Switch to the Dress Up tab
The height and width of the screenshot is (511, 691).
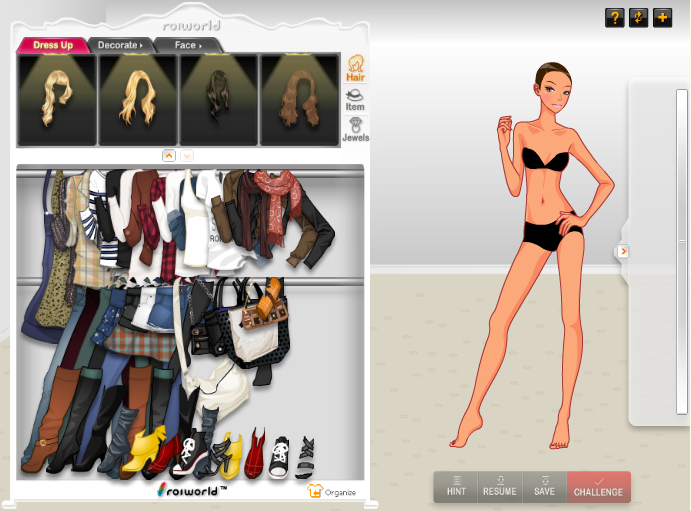tap(52, 45)
